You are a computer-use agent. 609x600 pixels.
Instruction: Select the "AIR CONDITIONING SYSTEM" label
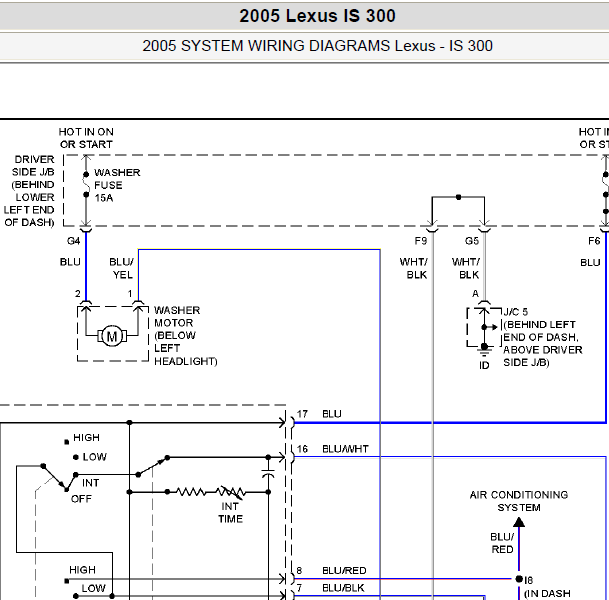tap(519, 501)
